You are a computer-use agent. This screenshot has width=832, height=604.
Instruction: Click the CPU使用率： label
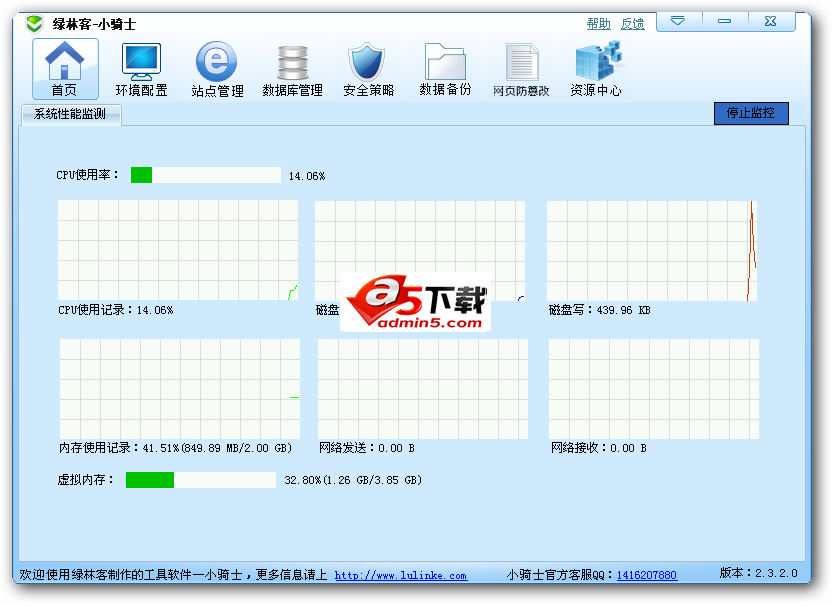(x=88, y=175)
